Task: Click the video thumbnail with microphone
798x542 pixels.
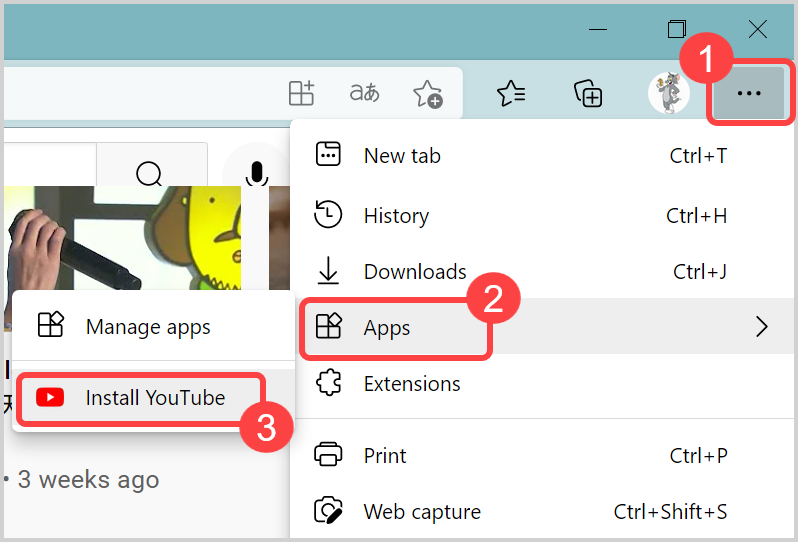Action: pos(120,240)
